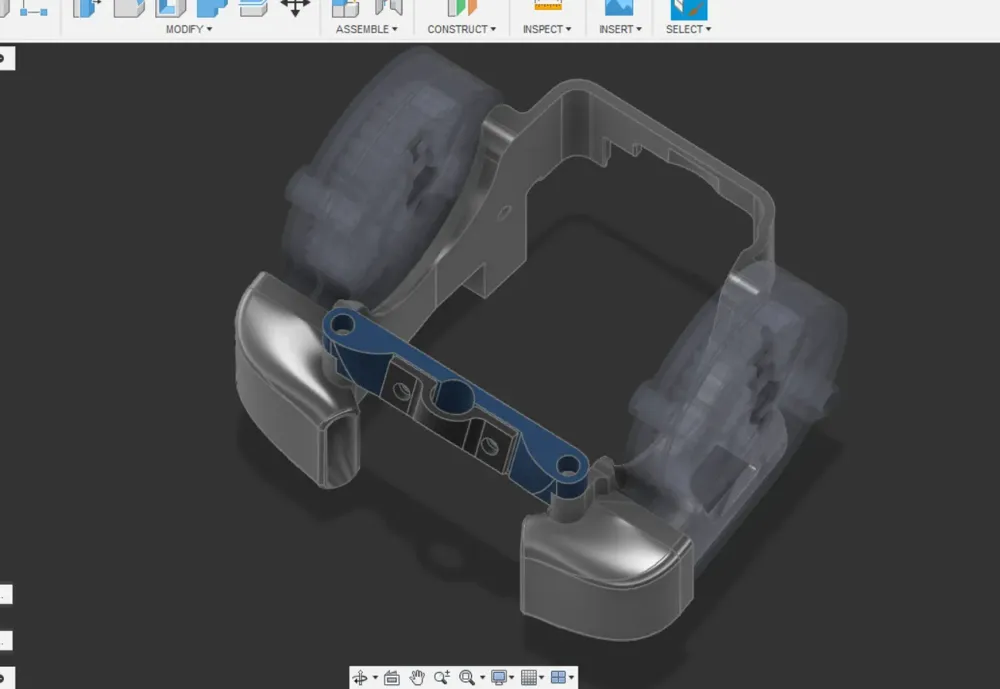1000x689 pixels.
Task: Click the SELECT button in the toolbar
Action: pyautogui.click(x=687, y=29)
